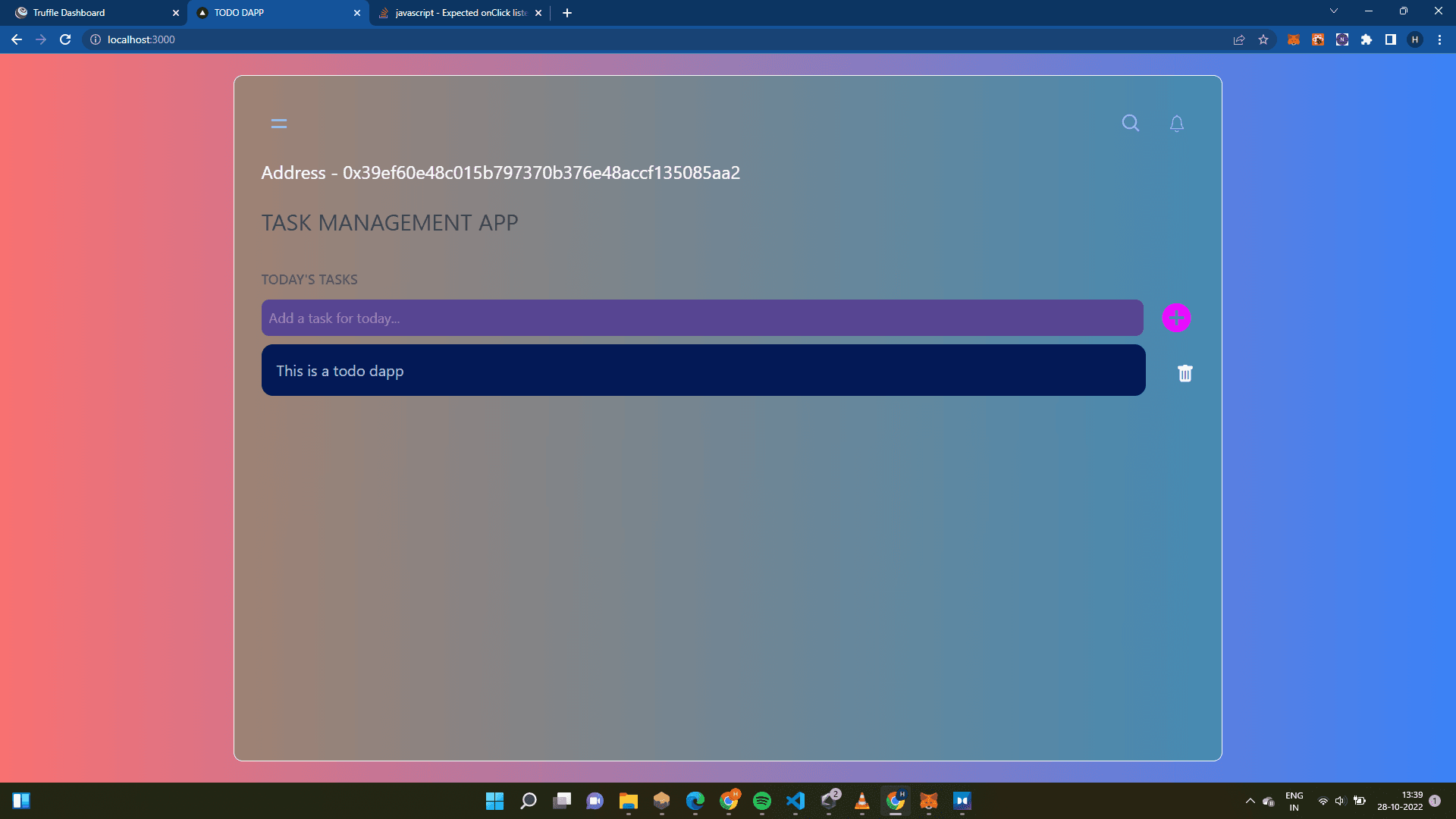Open the hamburger menu icon
This screenshot has width=1456, height=819.
click(279, 124)
